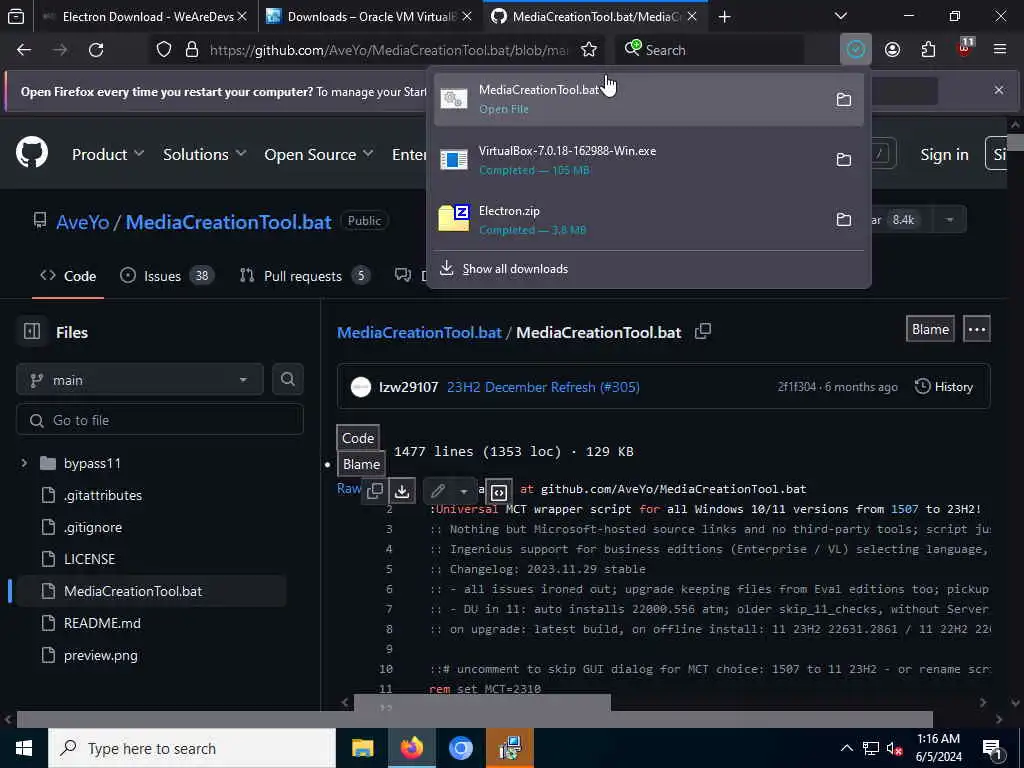The image size is (1024, 768).
Task: Copy raw file contents icon
Action: [375, 491]
